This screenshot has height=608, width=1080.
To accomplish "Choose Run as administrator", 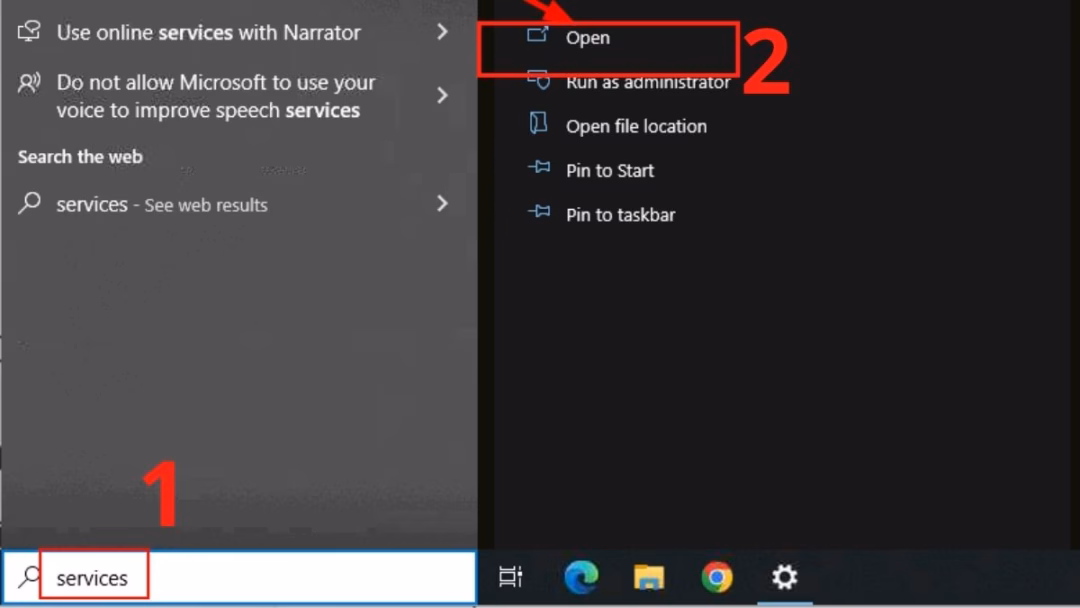I will coord(647,83).
